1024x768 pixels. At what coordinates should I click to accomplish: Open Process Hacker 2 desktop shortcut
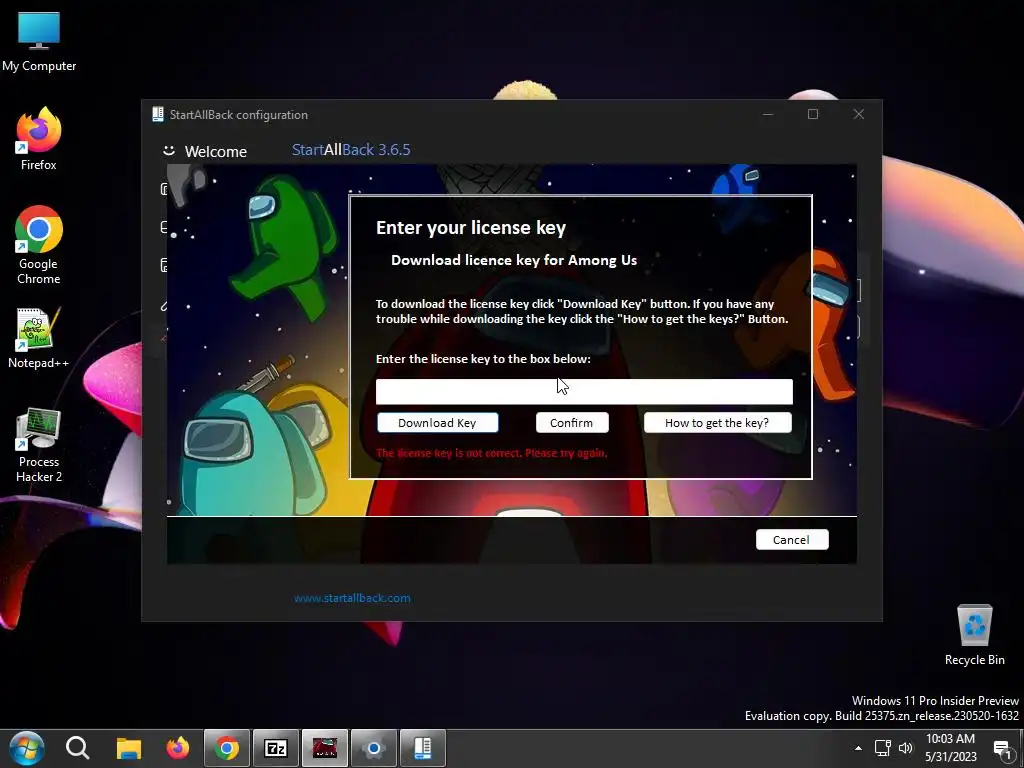(x=39, y=445)
